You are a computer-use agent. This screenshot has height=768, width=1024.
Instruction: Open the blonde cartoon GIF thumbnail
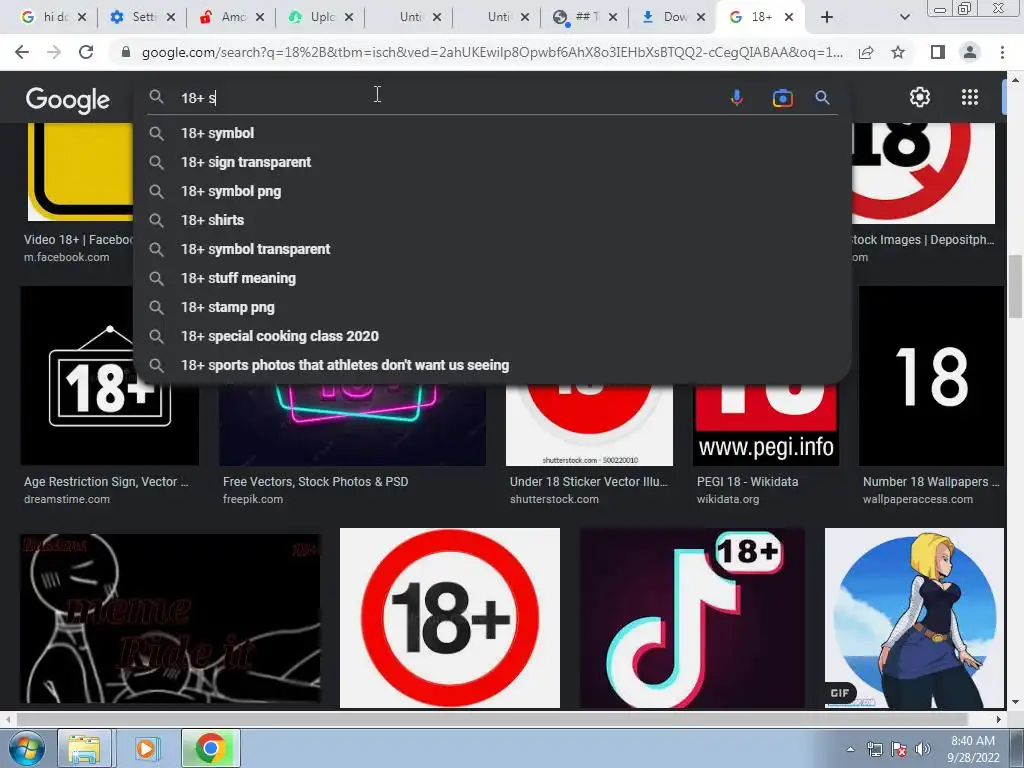[914, 618]
